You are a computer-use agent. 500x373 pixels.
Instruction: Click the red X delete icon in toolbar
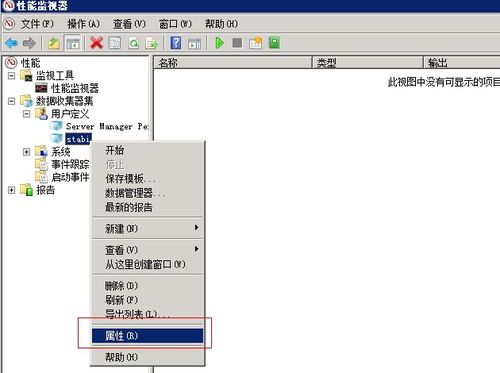pos(96,43)
